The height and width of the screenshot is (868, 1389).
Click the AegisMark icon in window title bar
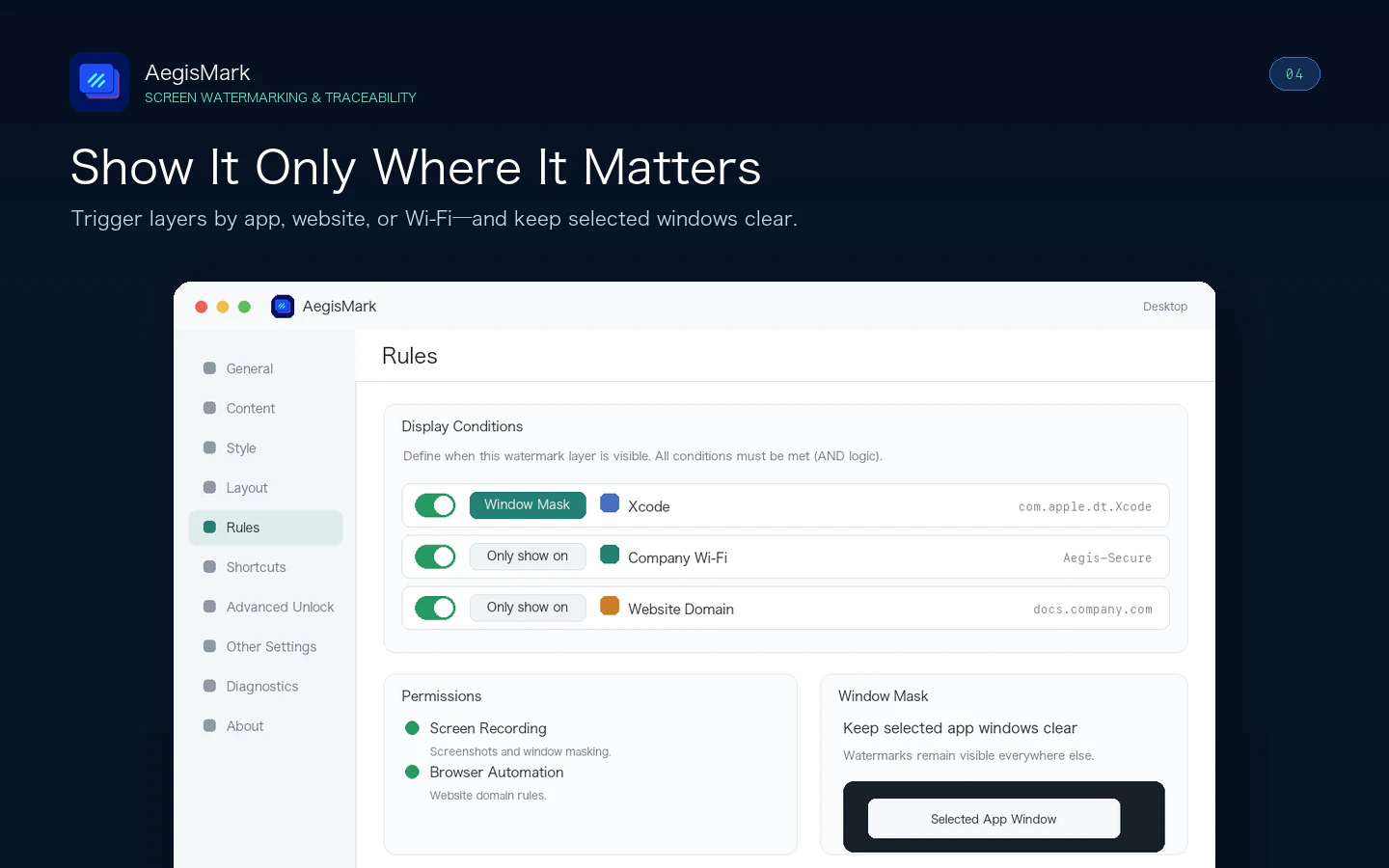coord(283,307)
